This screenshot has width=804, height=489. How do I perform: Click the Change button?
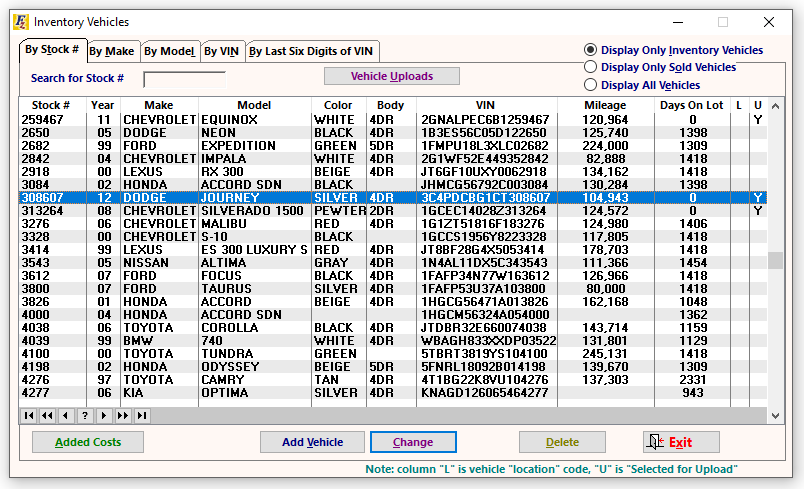(x=413, y=442)
